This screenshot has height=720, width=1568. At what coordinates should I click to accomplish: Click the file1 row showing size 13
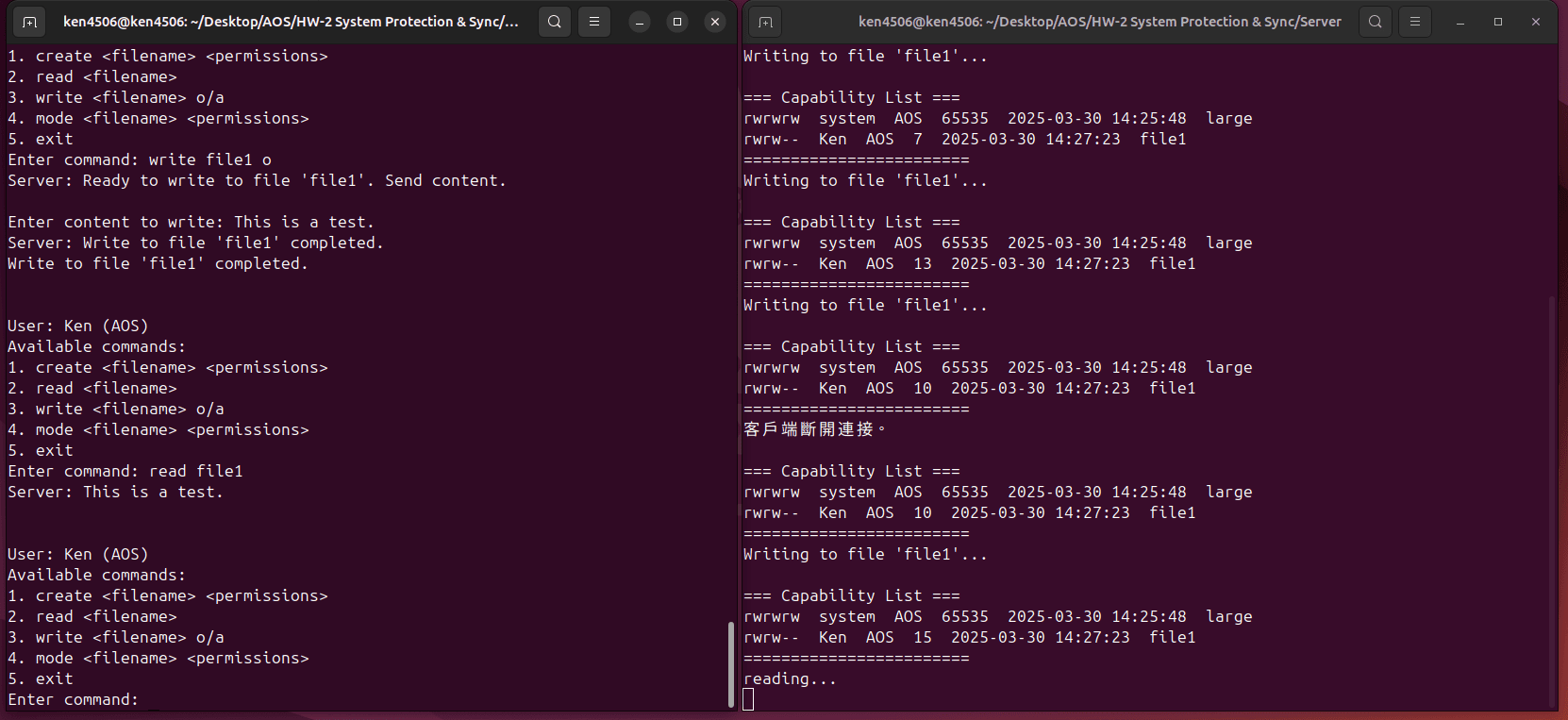pos(969,264)
